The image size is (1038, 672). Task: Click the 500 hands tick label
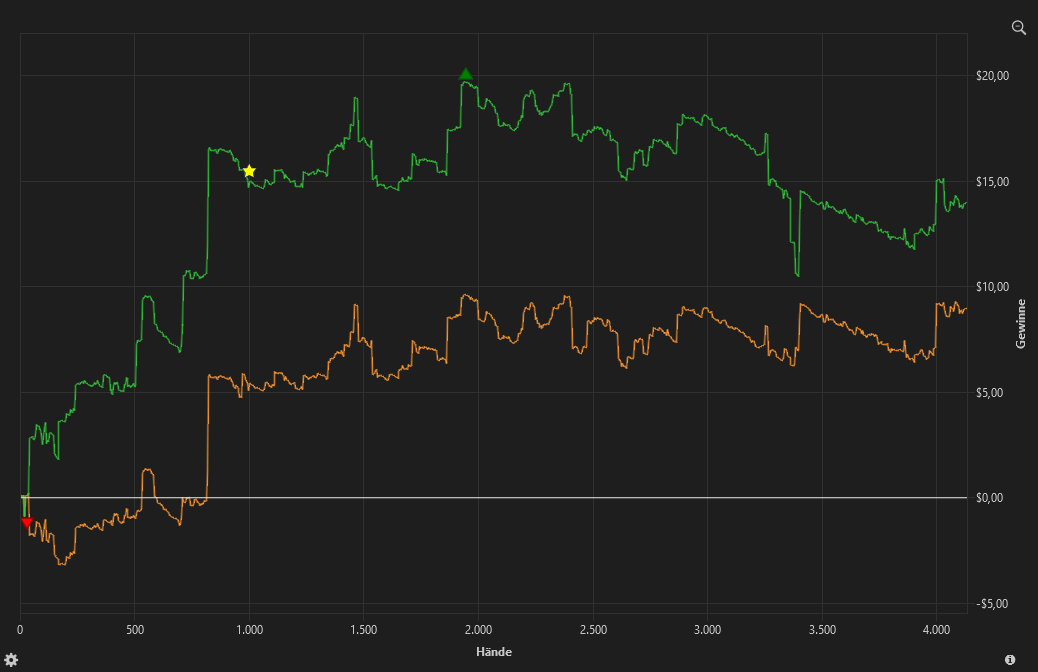(x=135, y=630)
